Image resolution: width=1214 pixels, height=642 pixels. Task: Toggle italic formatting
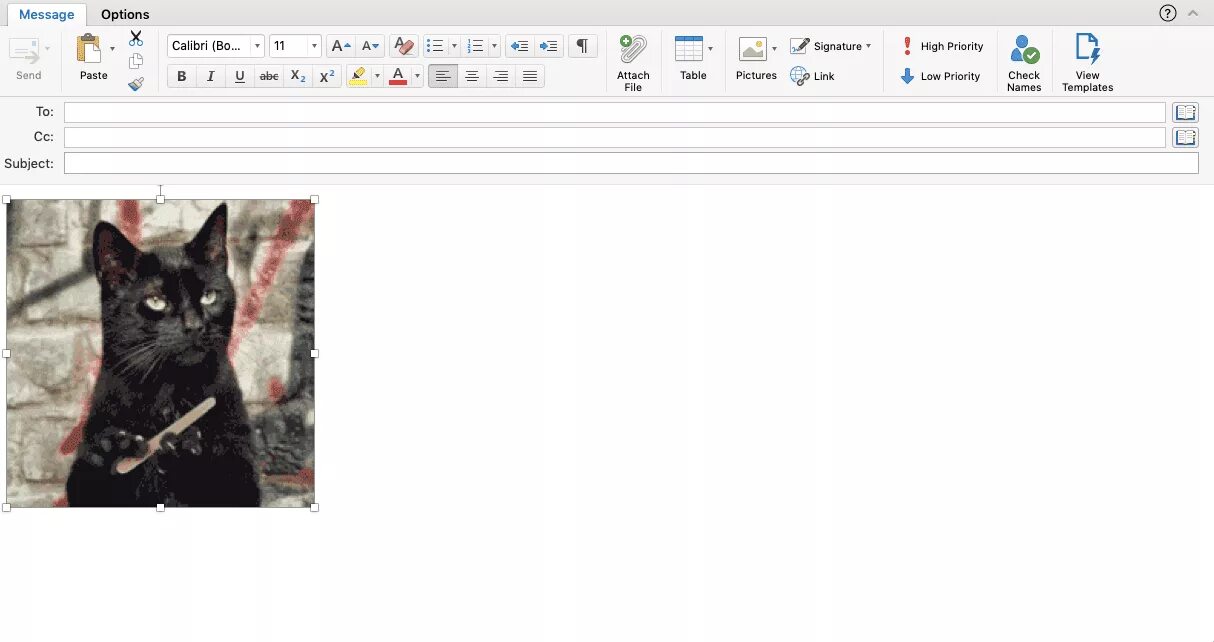point(210,76)
